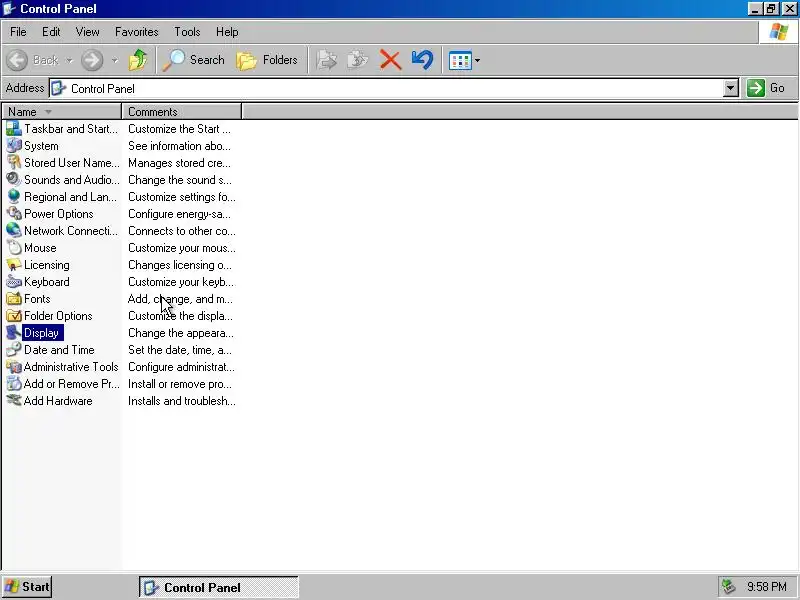Open the Search pane

[194, 60]
